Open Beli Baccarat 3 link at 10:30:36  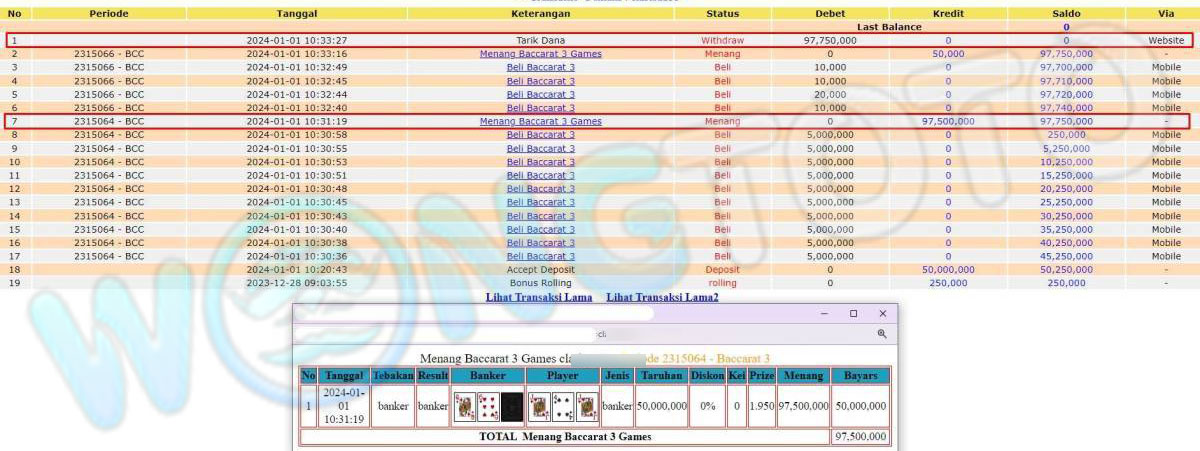point(540,256)
